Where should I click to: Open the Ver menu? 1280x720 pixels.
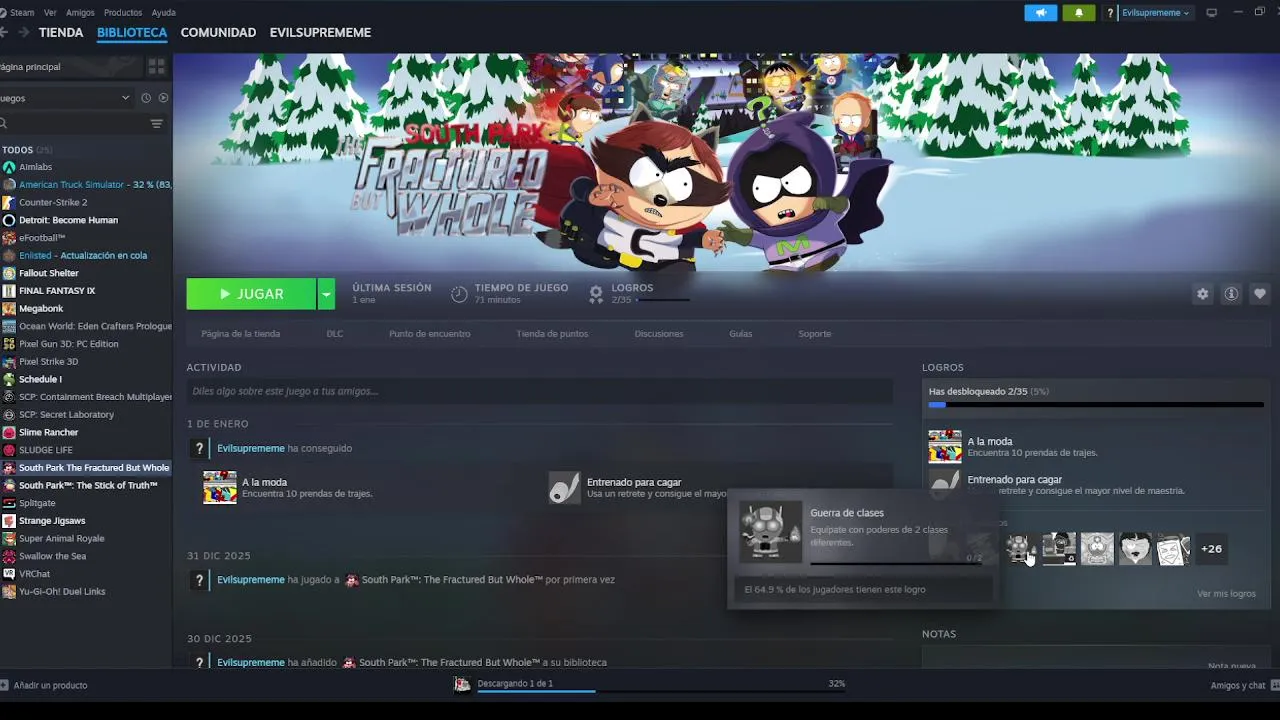pyautogui.click(x=50, y=13)
